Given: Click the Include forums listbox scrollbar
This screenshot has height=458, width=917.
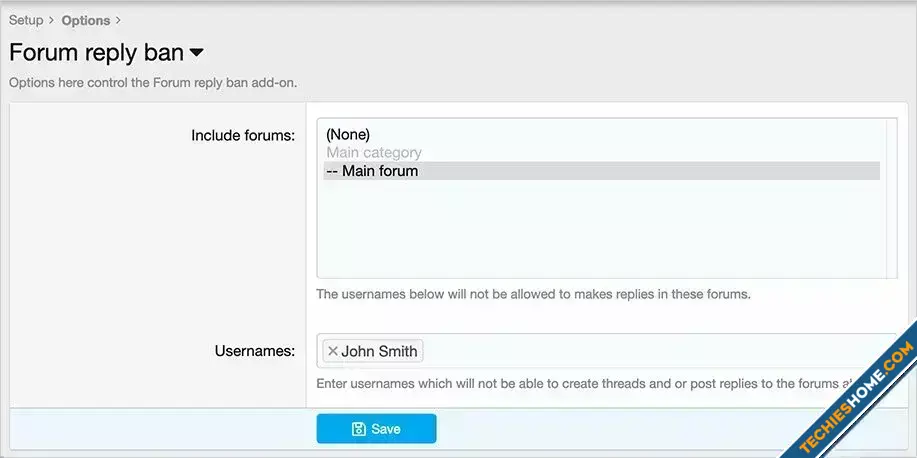Looking at the screenshot, I should tap(890, 198).
